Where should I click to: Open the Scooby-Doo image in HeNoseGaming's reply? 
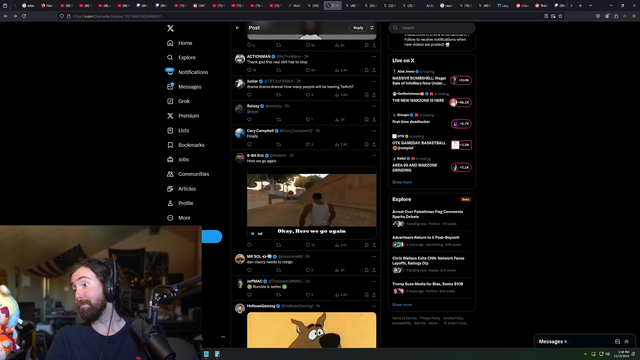pyautogui.click(x=311, y=330)
